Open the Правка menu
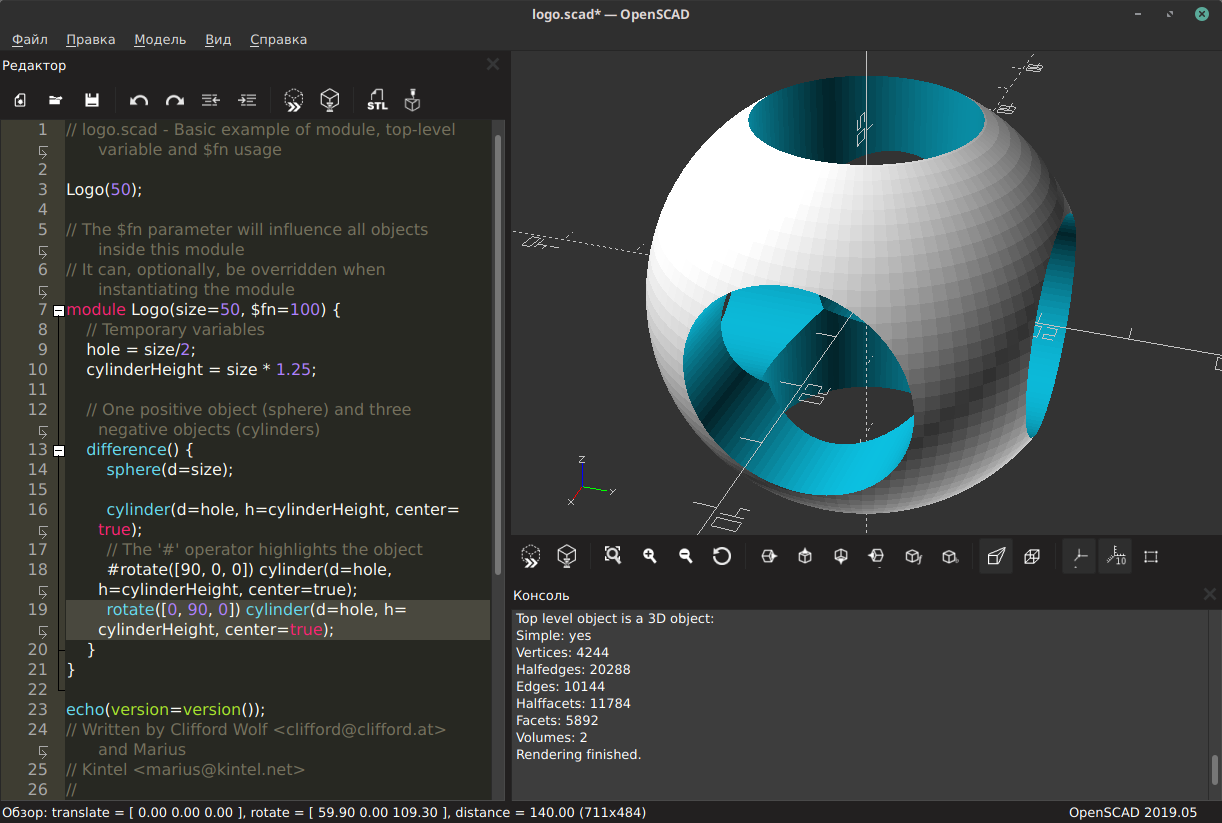This screenshot has width=1222, height=823. 90,40
